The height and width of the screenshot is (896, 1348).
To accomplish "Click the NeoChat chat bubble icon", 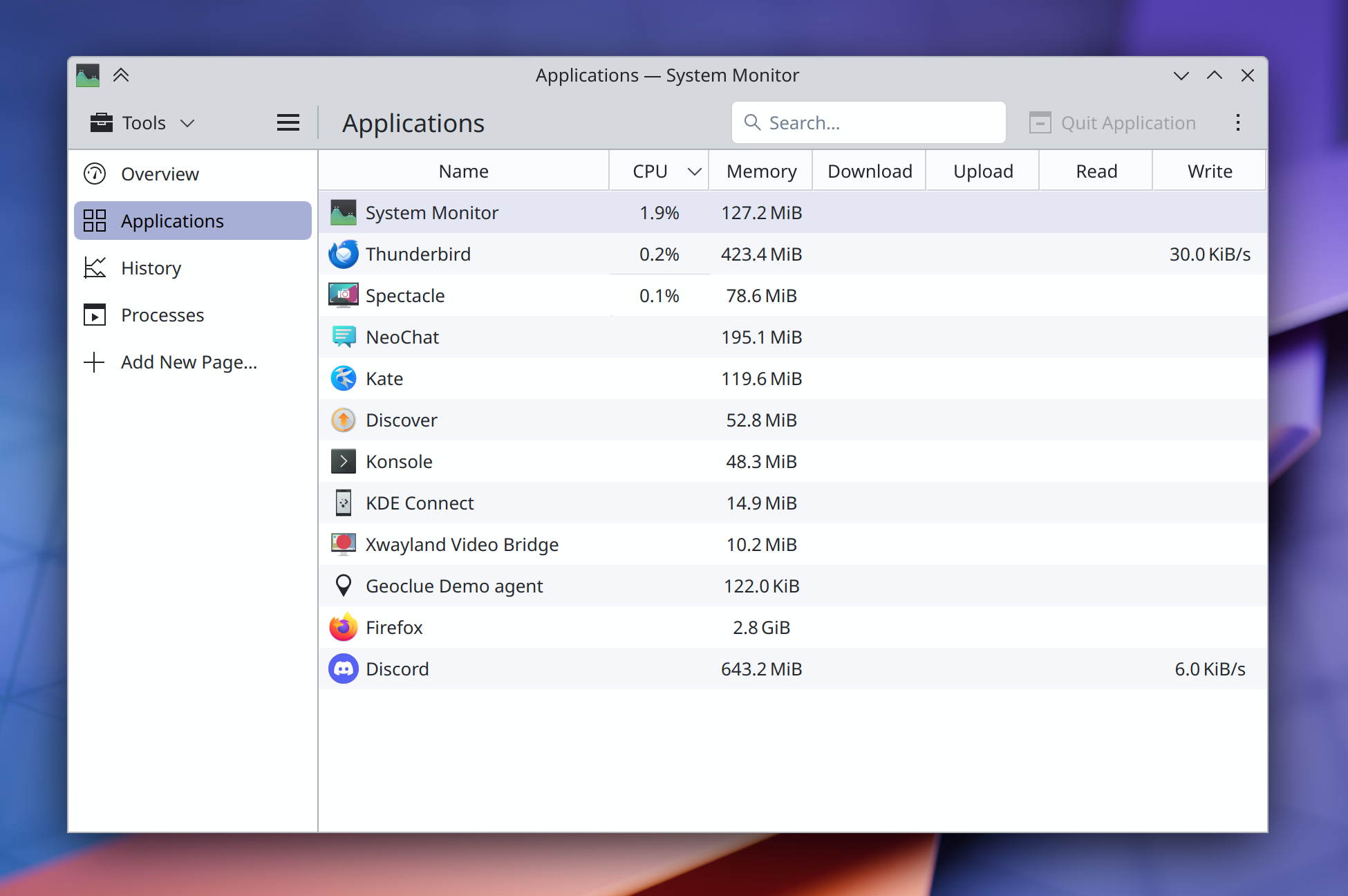I will pyautogui.click(x=343, y=337).
